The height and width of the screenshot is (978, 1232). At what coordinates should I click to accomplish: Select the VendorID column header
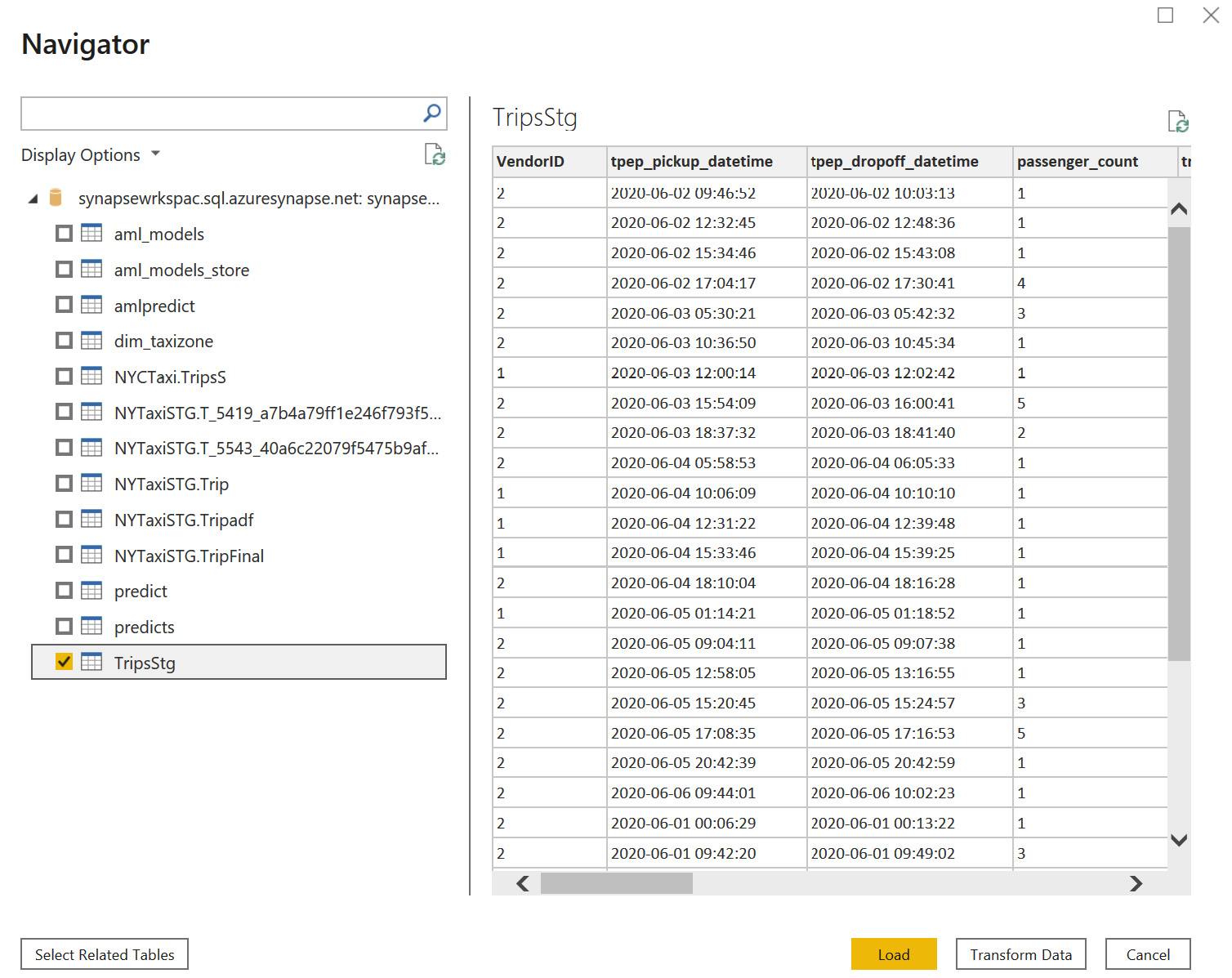(x=550, y=161)
